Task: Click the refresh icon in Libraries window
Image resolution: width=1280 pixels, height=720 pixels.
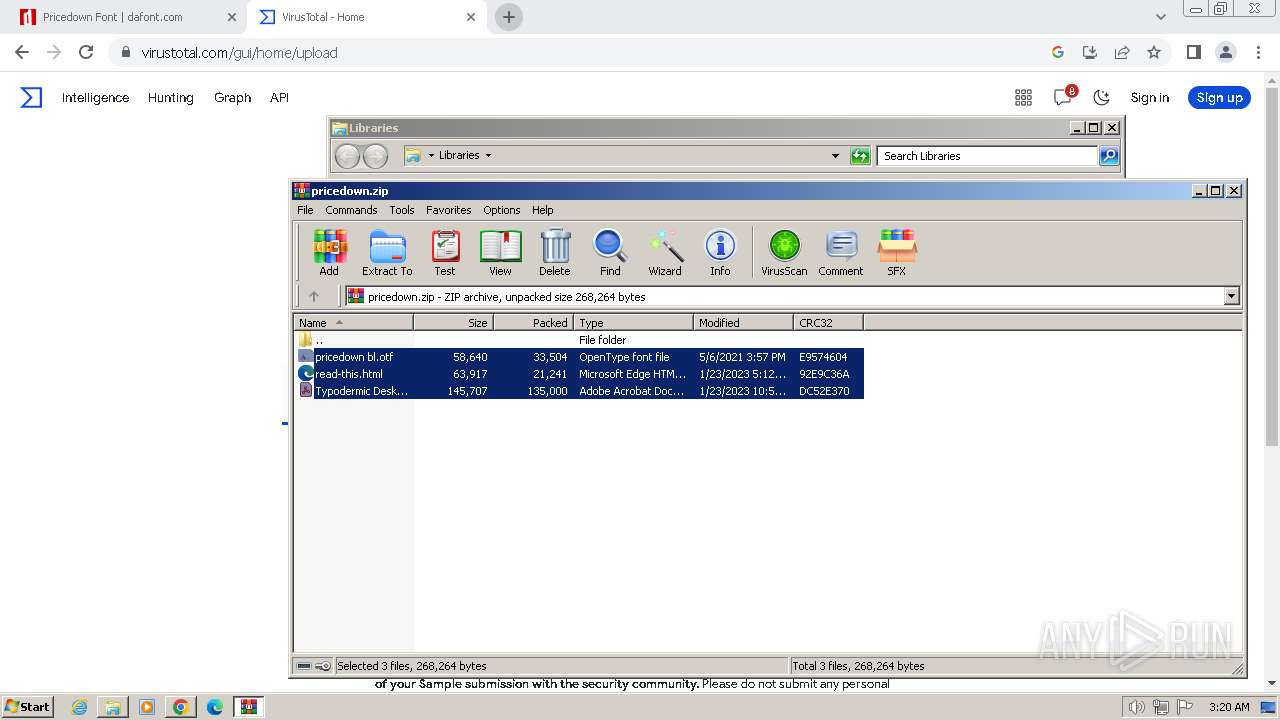Action: click(860, 156)
